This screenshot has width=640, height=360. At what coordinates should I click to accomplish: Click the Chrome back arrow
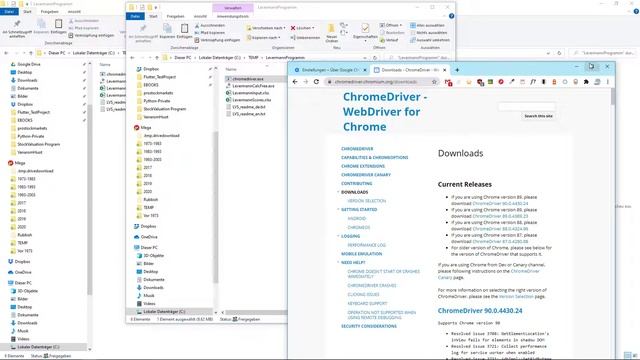[295, 82]
